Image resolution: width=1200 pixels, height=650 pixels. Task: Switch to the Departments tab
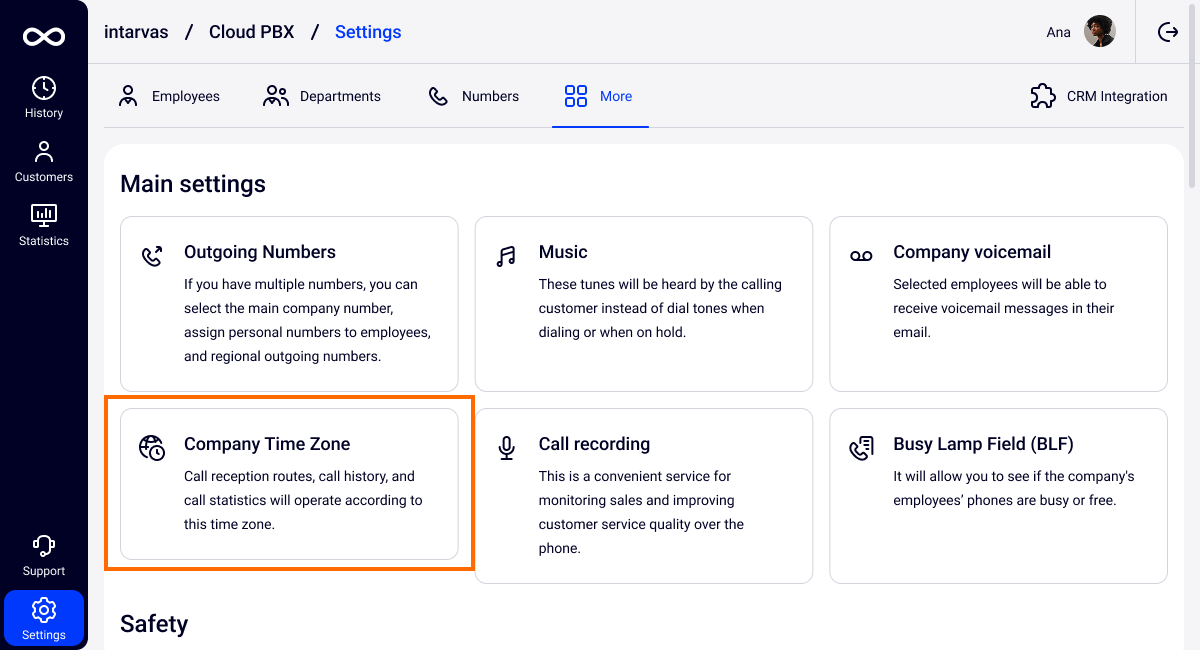(322, 96)
